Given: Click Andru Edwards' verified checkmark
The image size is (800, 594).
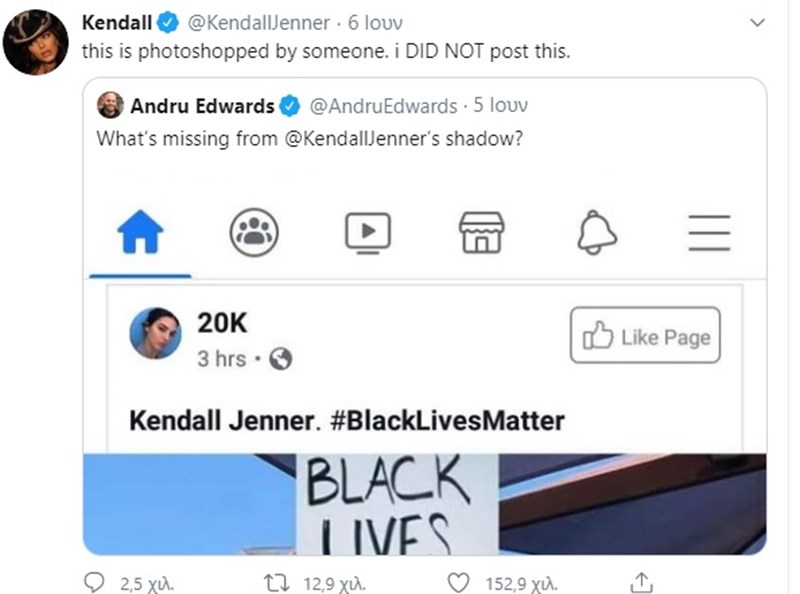Looking at the screenshot, I should (x=292, y=106).
